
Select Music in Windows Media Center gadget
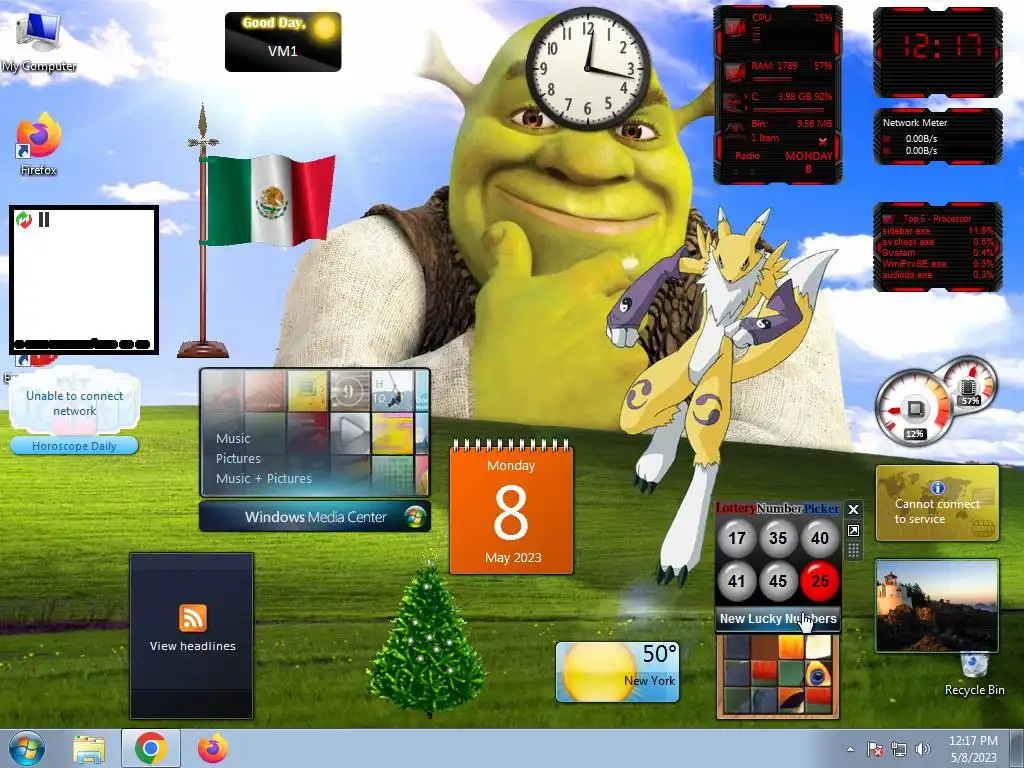coord(233,439)
